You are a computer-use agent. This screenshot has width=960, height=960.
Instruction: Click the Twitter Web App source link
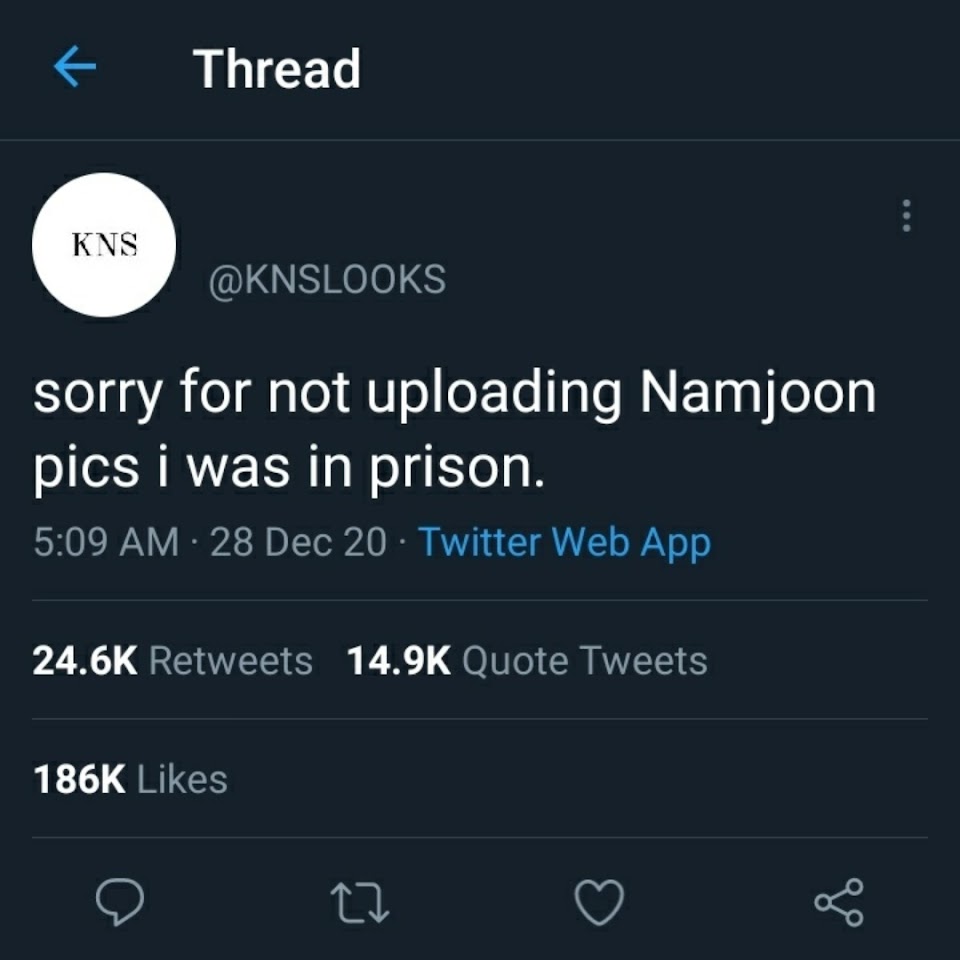[564, 543]
